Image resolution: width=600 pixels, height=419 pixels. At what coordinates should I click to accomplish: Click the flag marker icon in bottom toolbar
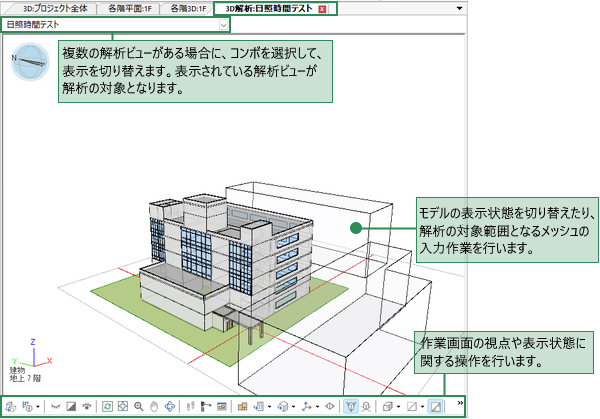tap(206, 406)
